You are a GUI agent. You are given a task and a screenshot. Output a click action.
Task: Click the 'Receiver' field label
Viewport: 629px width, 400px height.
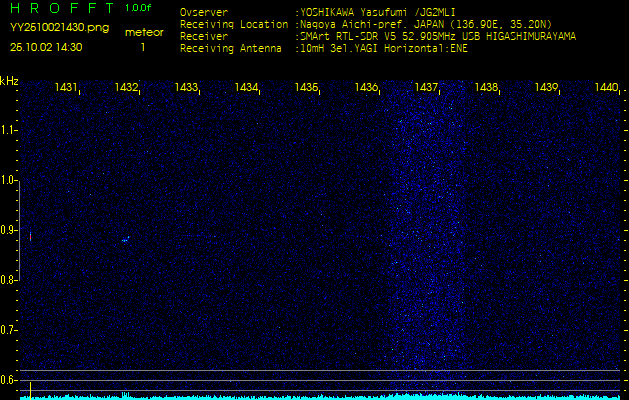[204, 37]
